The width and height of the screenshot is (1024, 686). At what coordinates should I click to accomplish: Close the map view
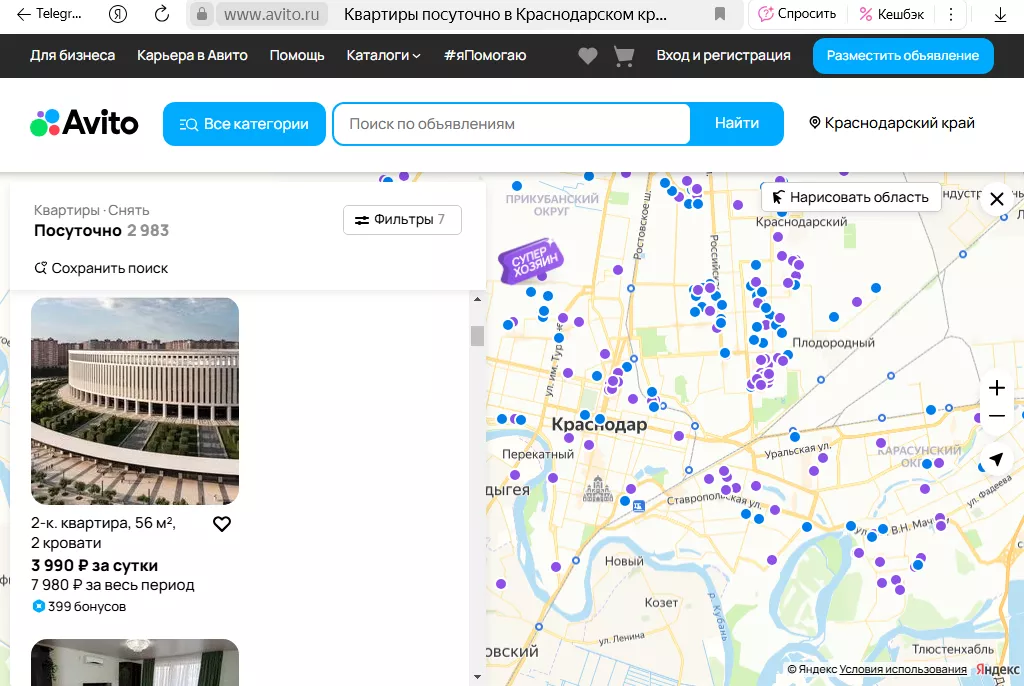pos(996,200)
